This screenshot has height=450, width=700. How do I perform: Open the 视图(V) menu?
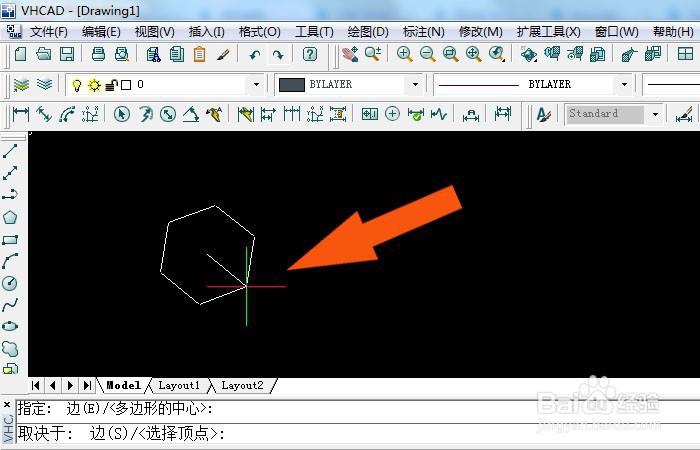point(154,32)
